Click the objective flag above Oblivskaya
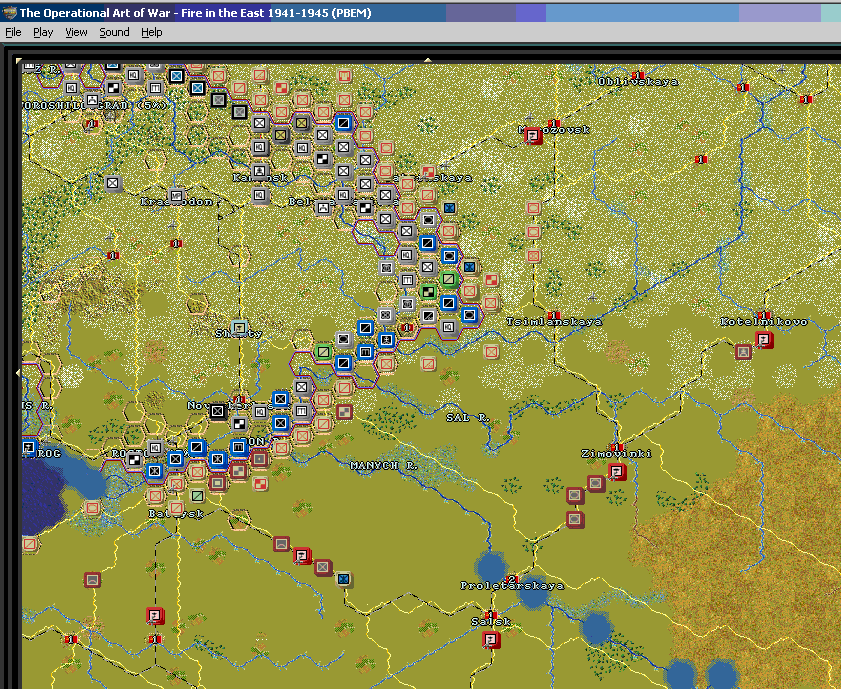This screenshot has height=689, width=841. [x=638, y=75]
